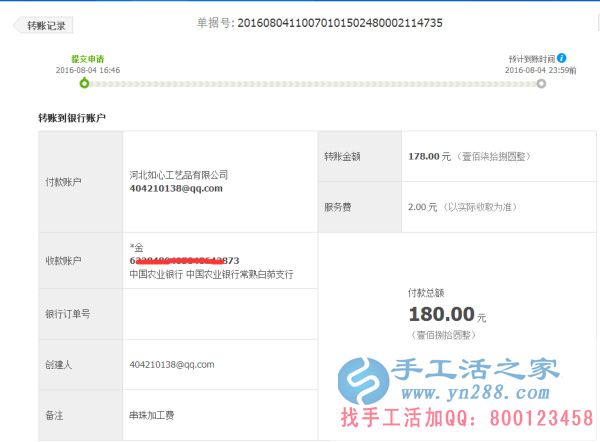Click the 预计到账时间 label
Image resolution: width=600 pixels, height=442 pixels.
[531, 59]
